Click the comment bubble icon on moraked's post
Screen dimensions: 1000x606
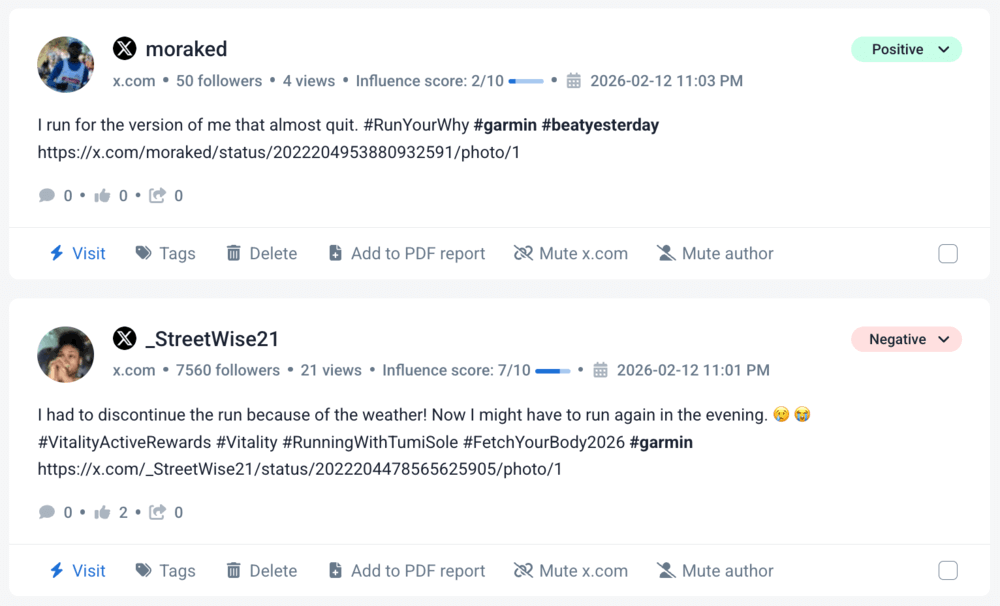coord(47,196)
